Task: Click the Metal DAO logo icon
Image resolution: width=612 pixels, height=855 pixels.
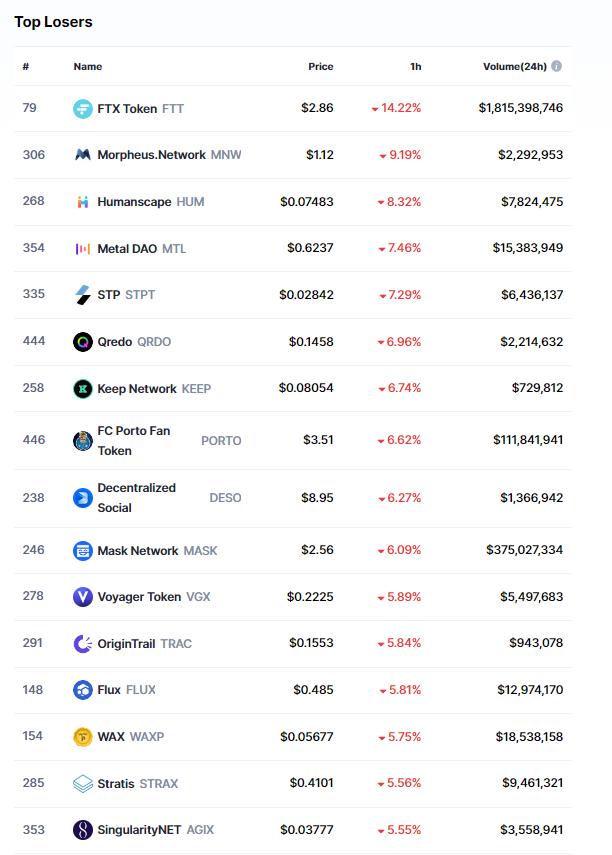Action: [83, 248]
